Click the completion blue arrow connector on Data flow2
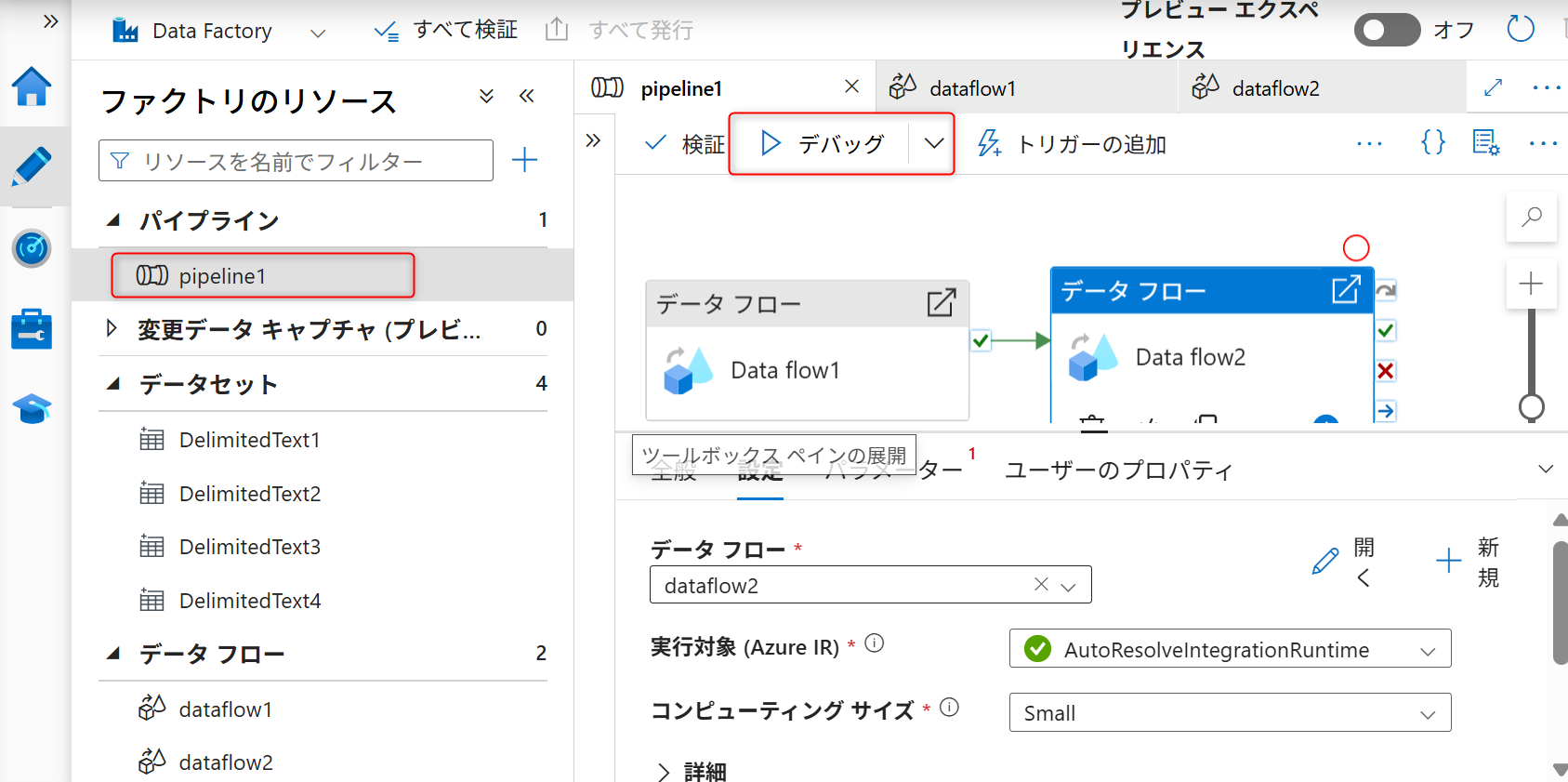Screen dimensions: 1568x782 (1386, 411)
